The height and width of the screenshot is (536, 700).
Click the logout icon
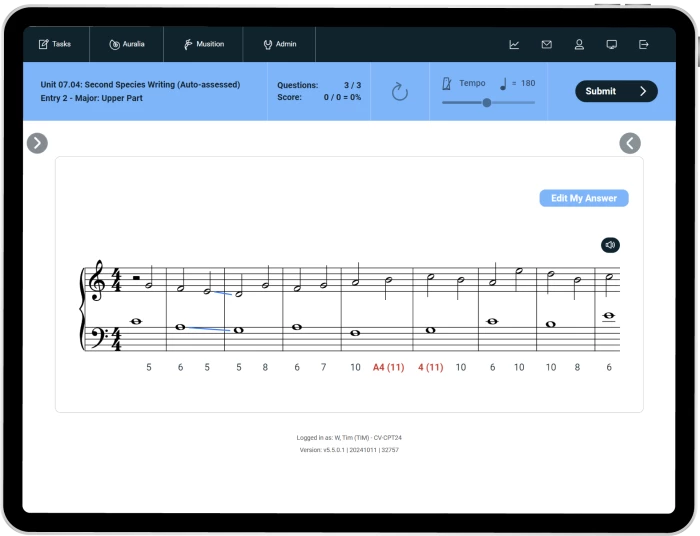643,44
